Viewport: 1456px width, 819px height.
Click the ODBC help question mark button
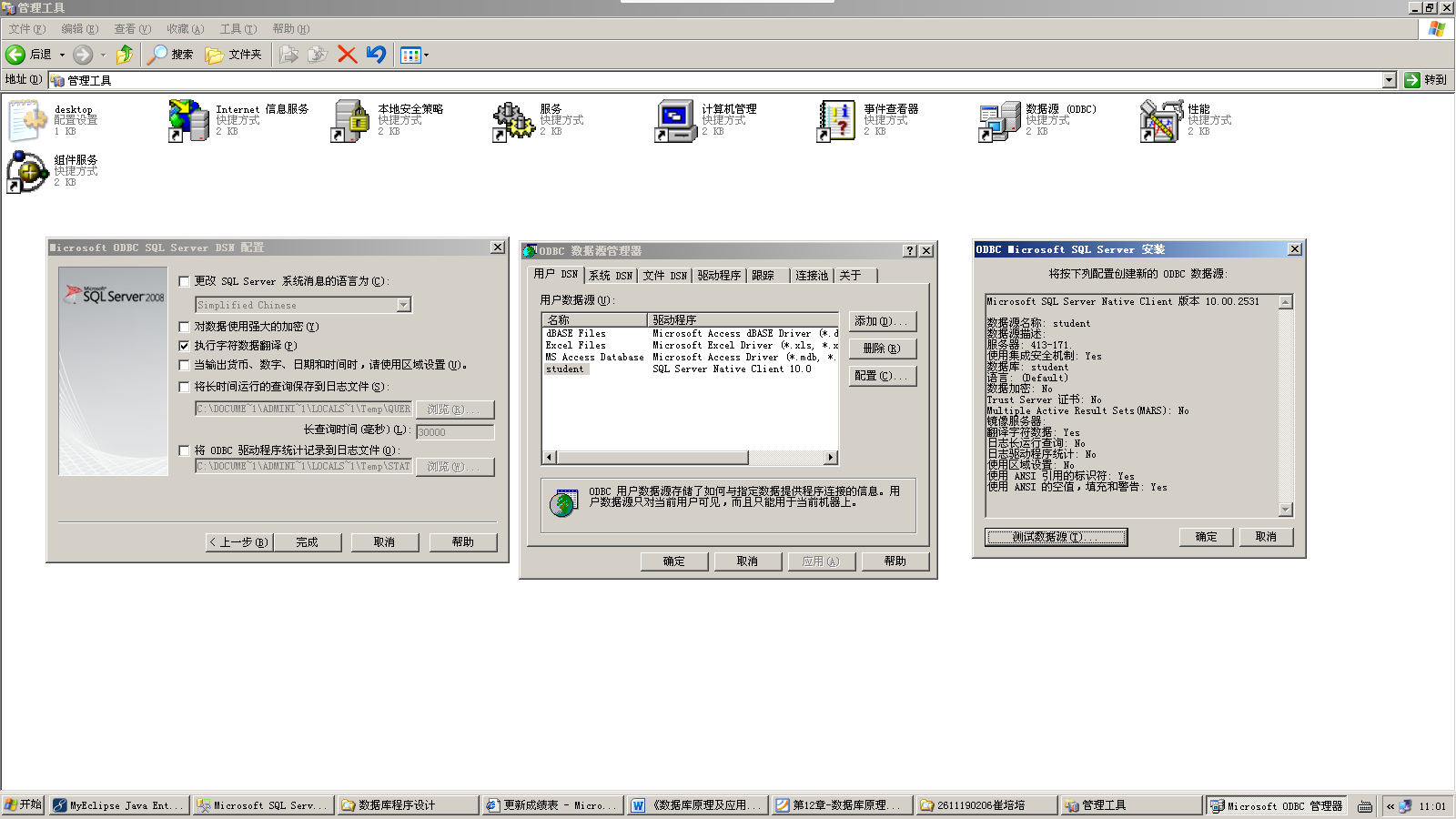point(910,251)
